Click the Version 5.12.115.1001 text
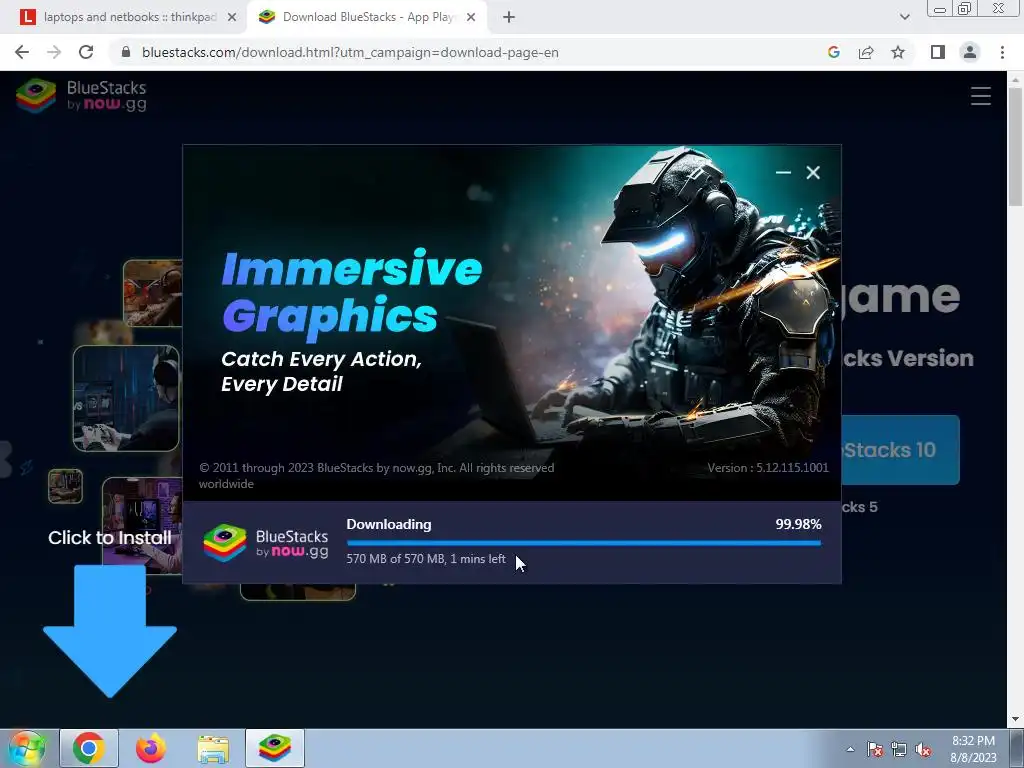The height and width of the screenshot is (768, 1024). click(768, 468)
